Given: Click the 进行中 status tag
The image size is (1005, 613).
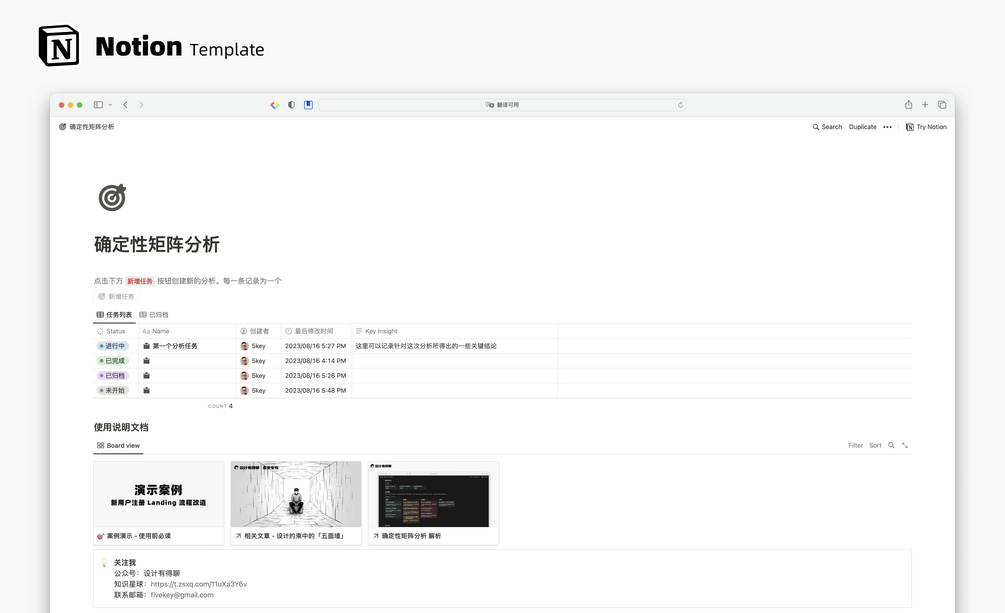Looking at the screenshot, I should point(112,346).
